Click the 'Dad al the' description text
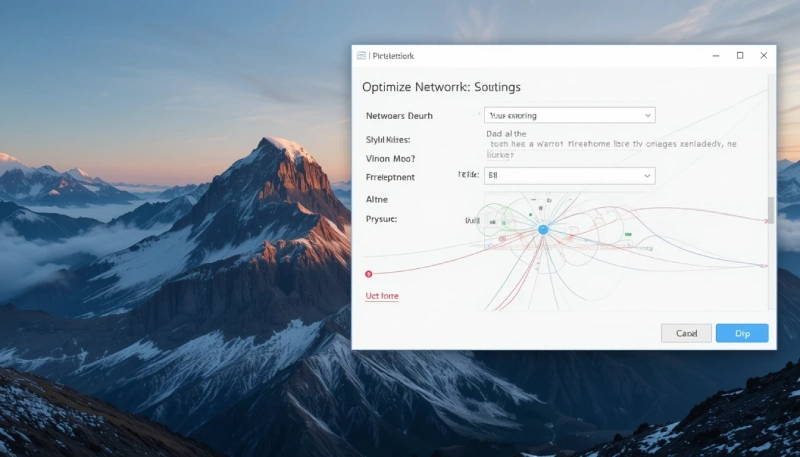 (506, 134)
